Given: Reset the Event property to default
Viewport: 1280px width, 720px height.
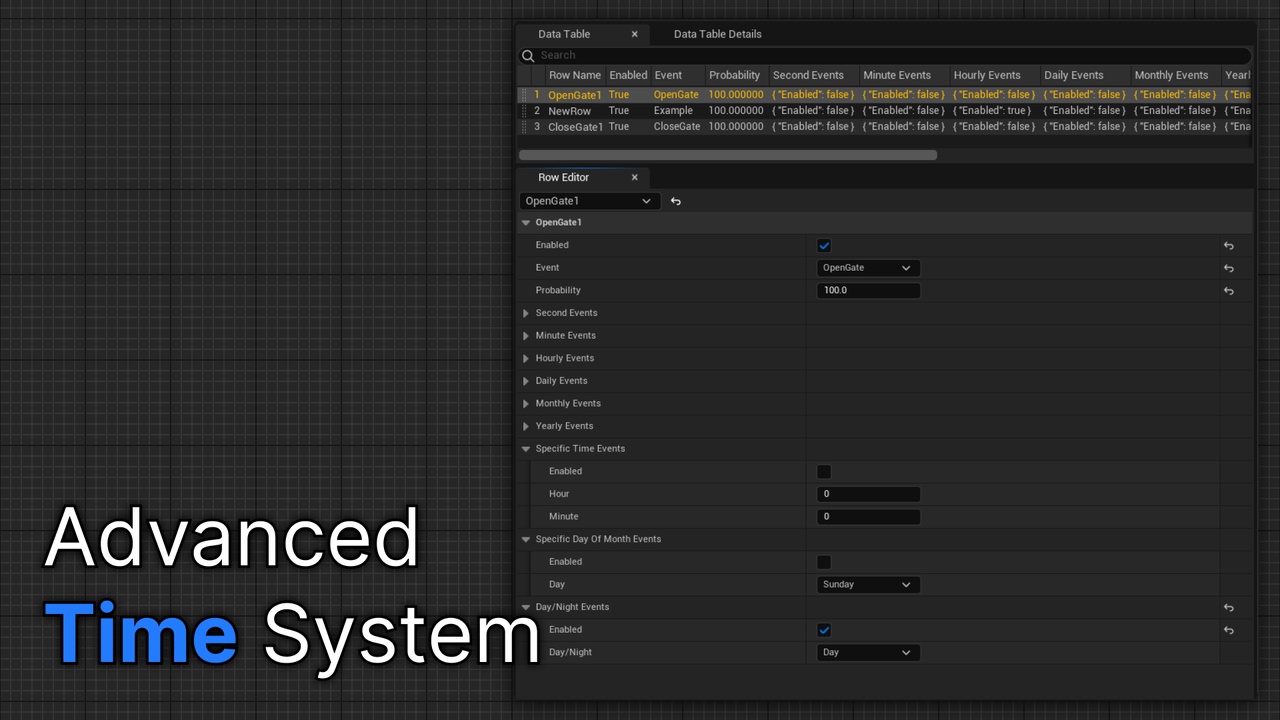Looking at the screenshot, I should (1229, 268).
